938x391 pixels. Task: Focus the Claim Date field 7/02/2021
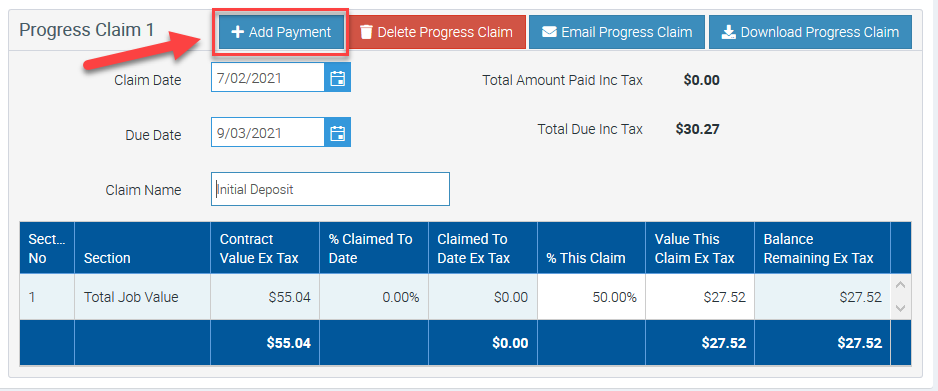click(x=268, y=78)
